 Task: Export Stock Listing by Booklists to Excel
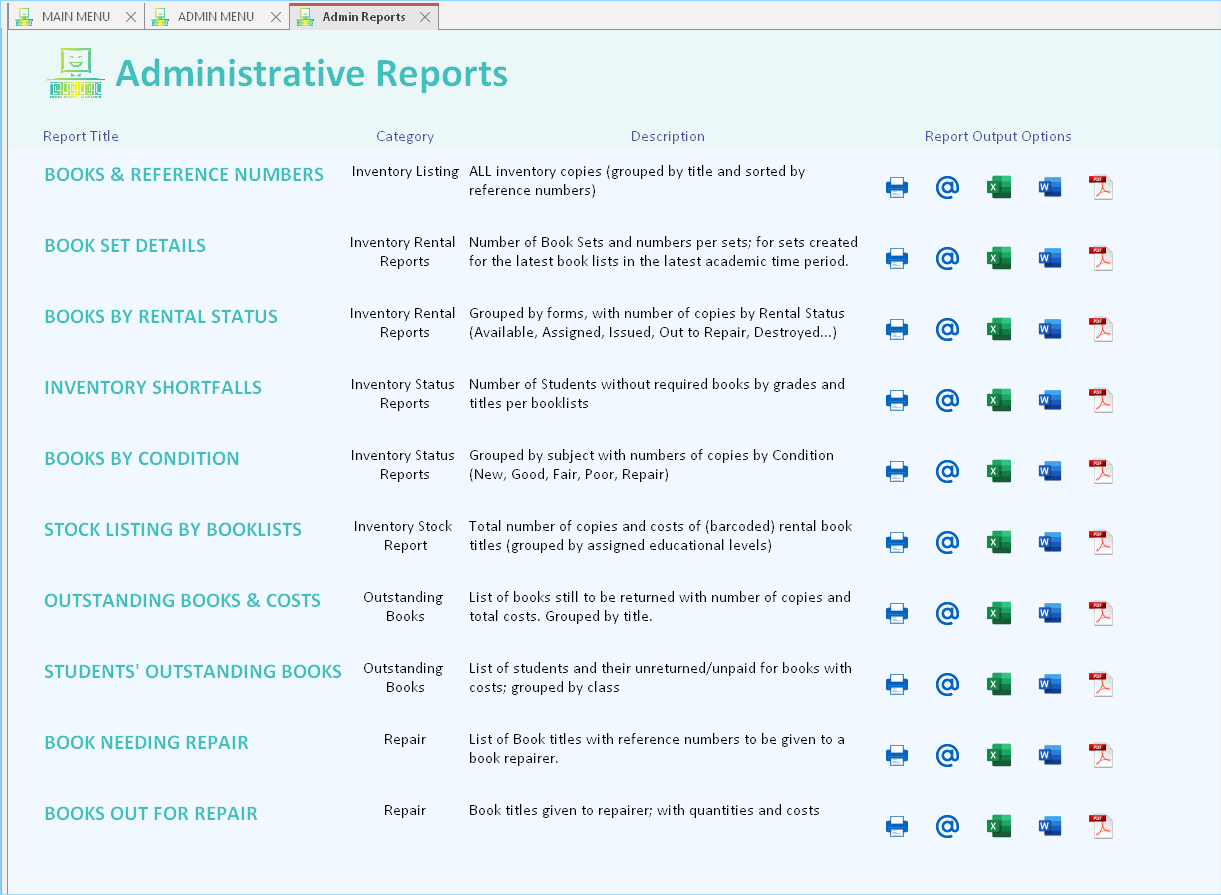999,542
